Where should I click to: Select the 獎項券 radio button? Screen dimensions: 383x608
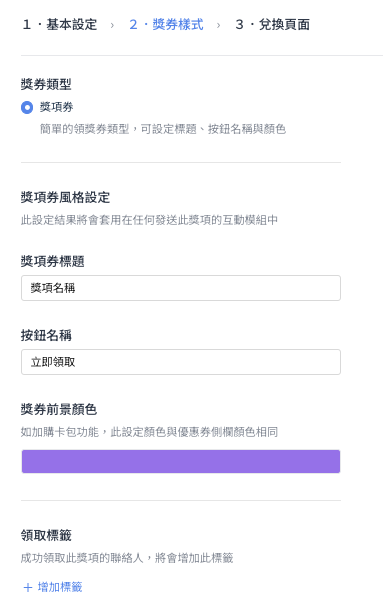coord(27,107)
